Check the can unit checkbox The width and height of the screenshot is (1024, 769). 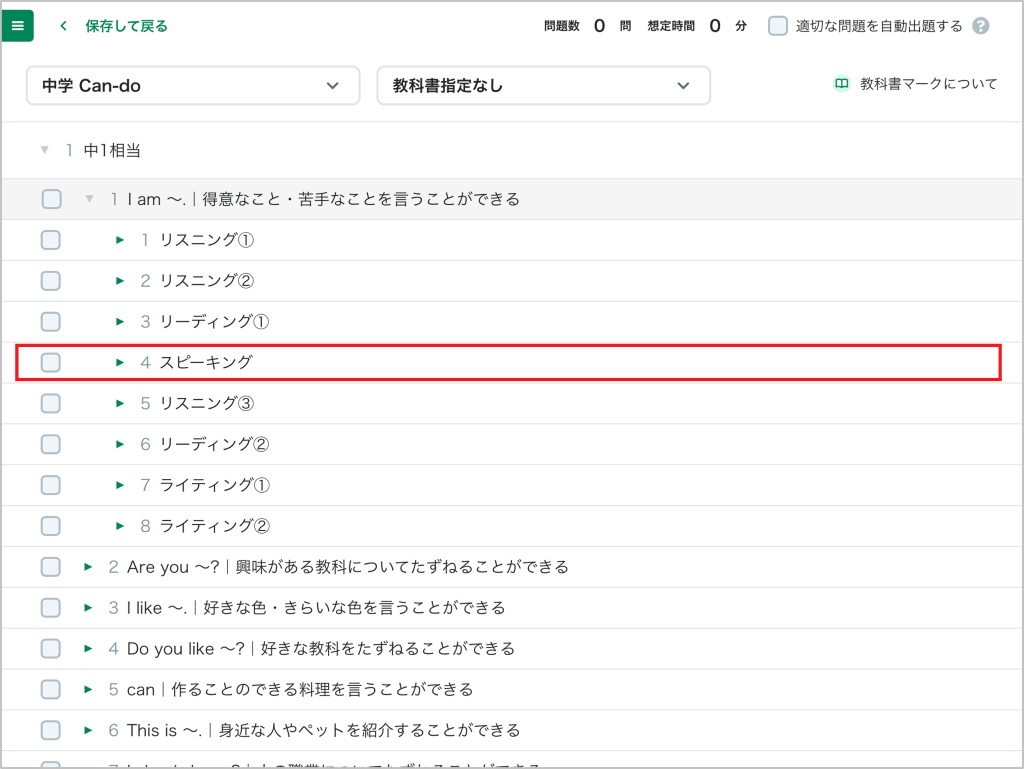51,689
